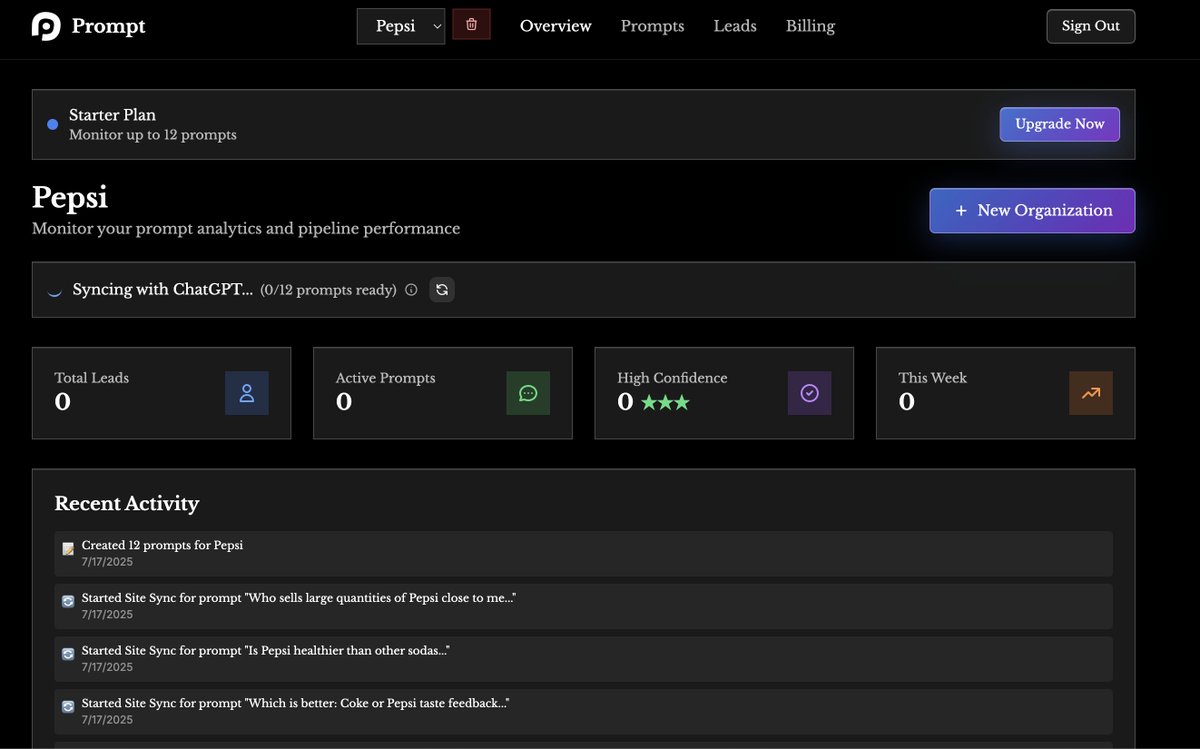Select the High Confidence card
Image resolution: width=1200 pixels, height=749 pixels.
pyautogui.click(x=724, y=393)
